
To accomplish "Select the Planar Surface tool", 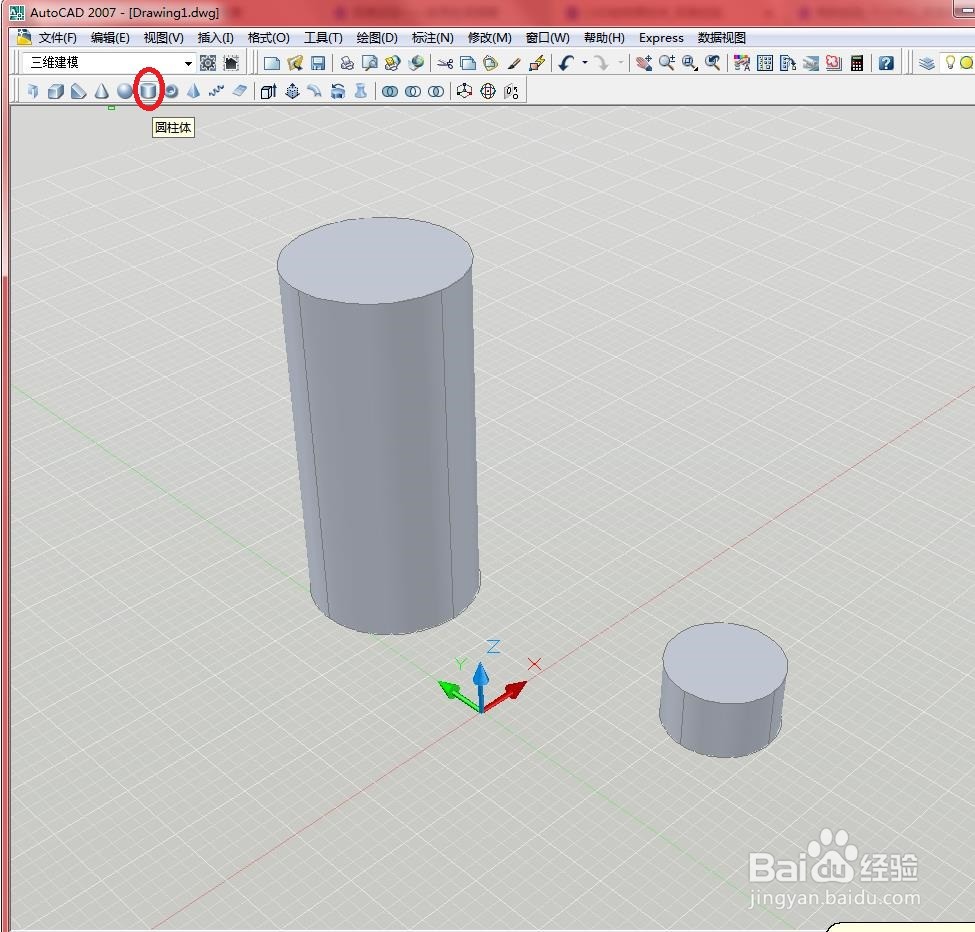I will [239, 91].
